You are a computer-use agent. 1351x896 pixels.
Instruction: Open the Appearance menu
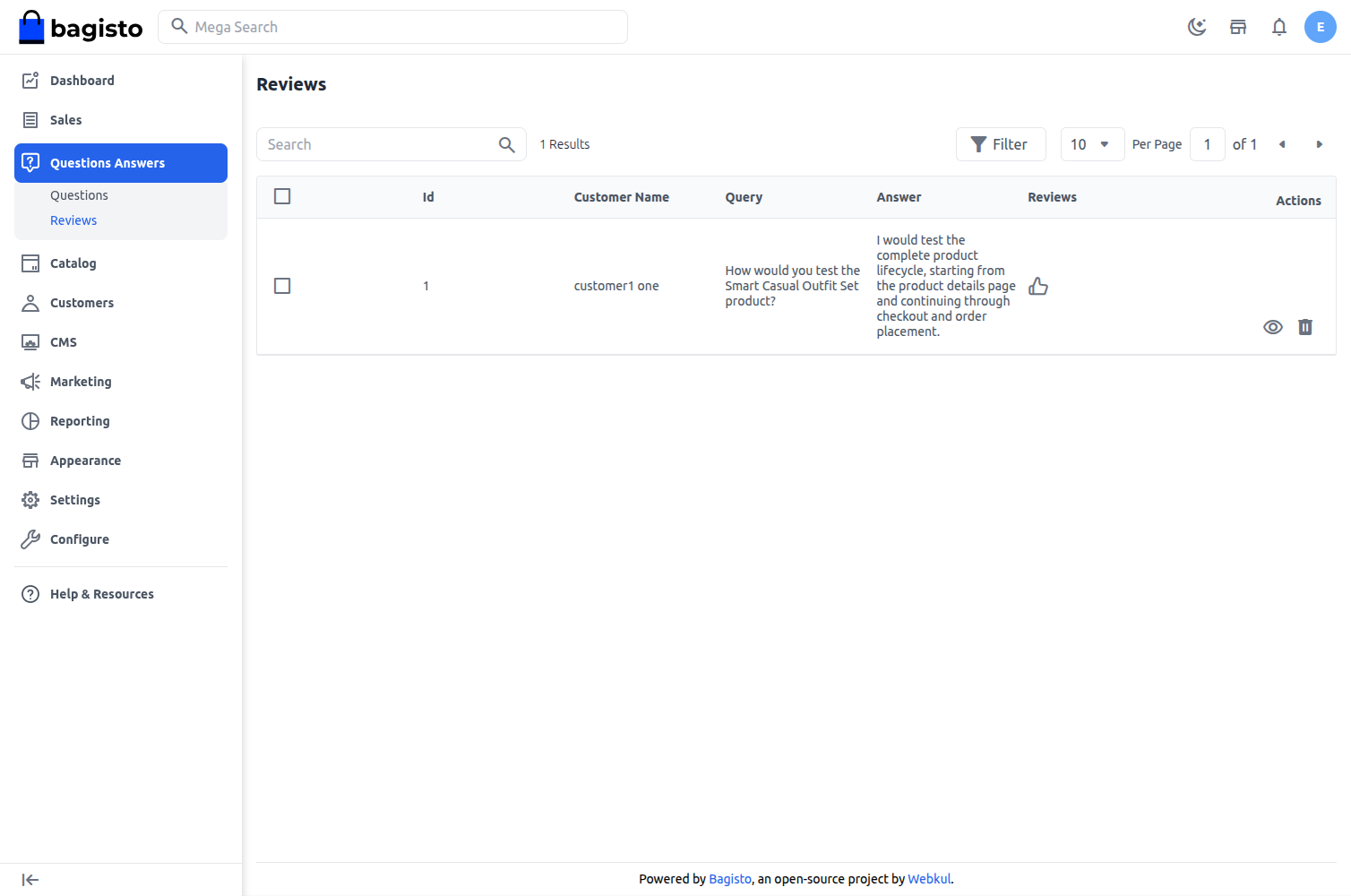pos(121,461)
